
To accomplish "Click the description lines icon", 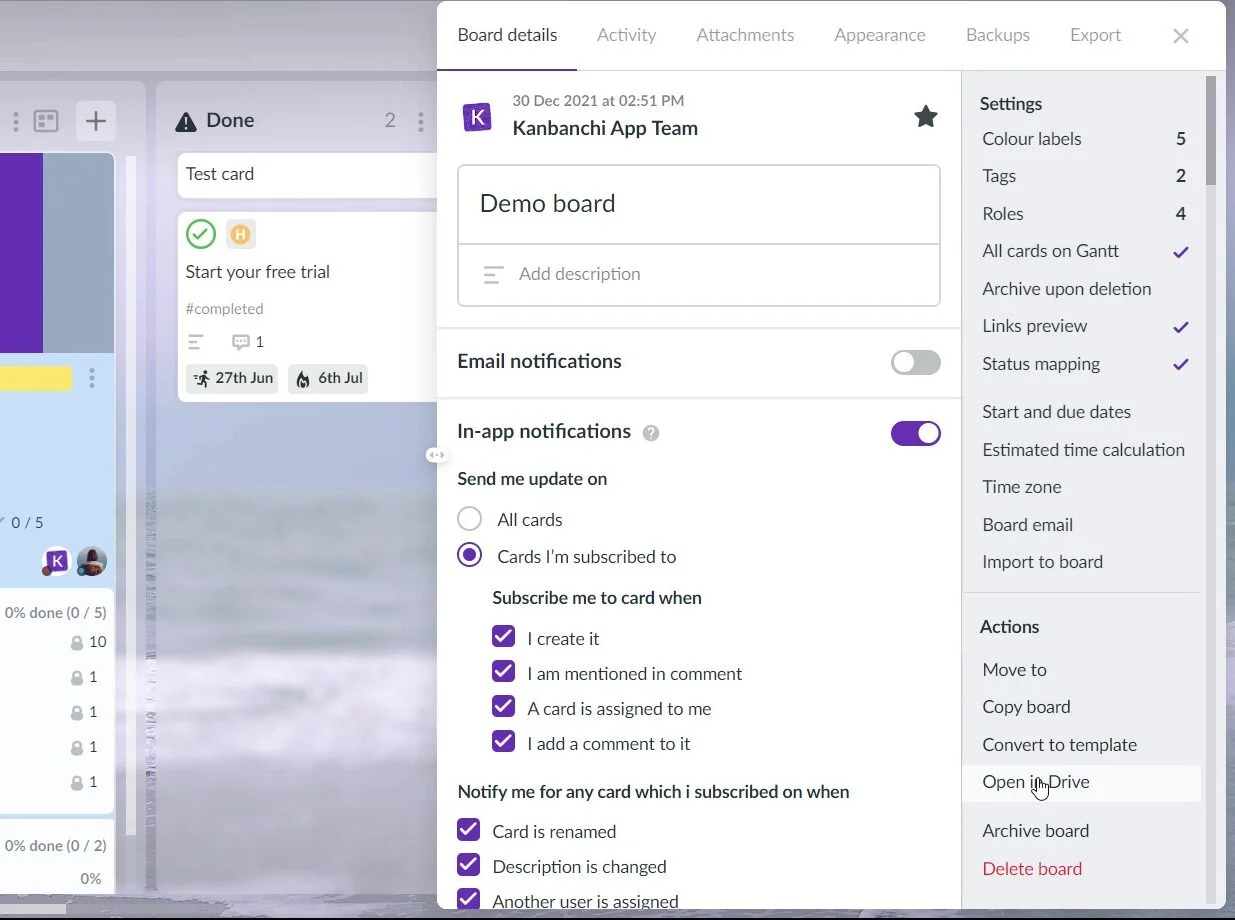I will click(493, 275).
